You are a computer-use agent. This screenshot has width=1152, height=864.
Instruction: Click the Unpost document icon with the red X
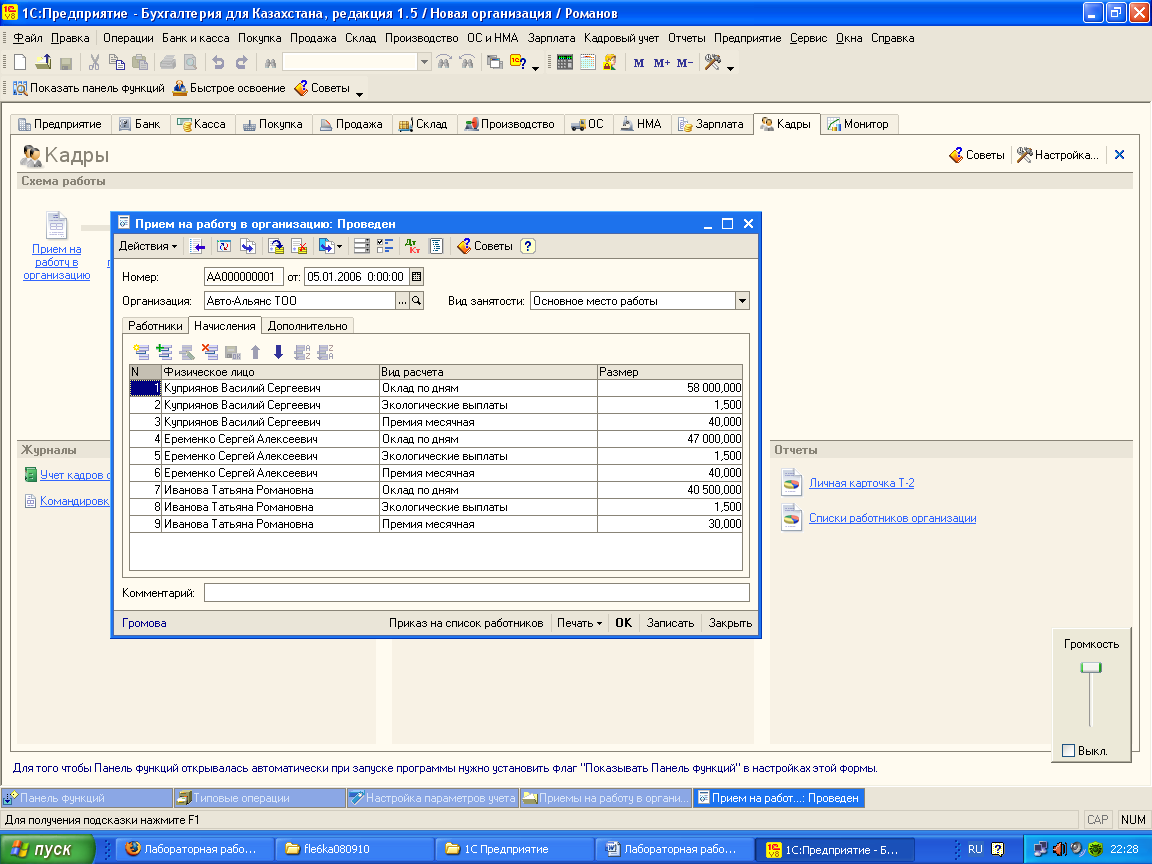point(299,246)
